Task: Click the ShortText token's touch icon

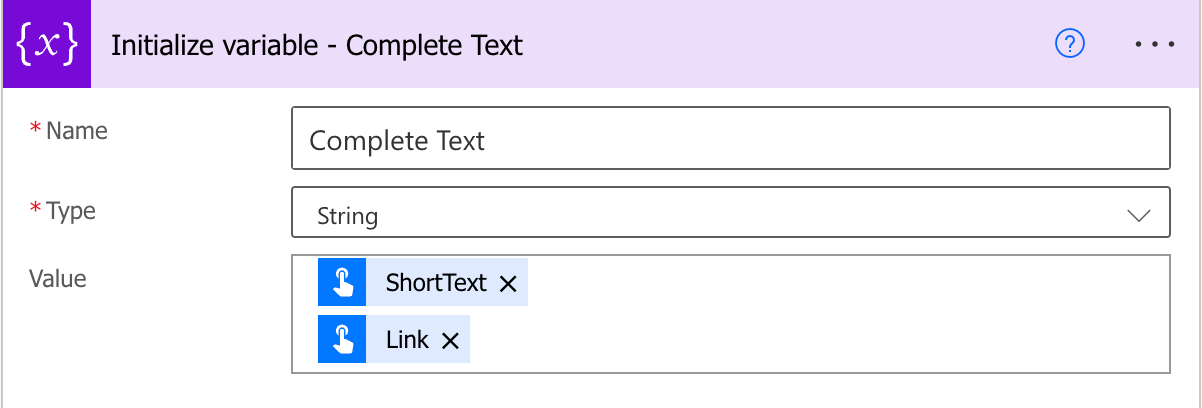Action: (x=342, y=283)
